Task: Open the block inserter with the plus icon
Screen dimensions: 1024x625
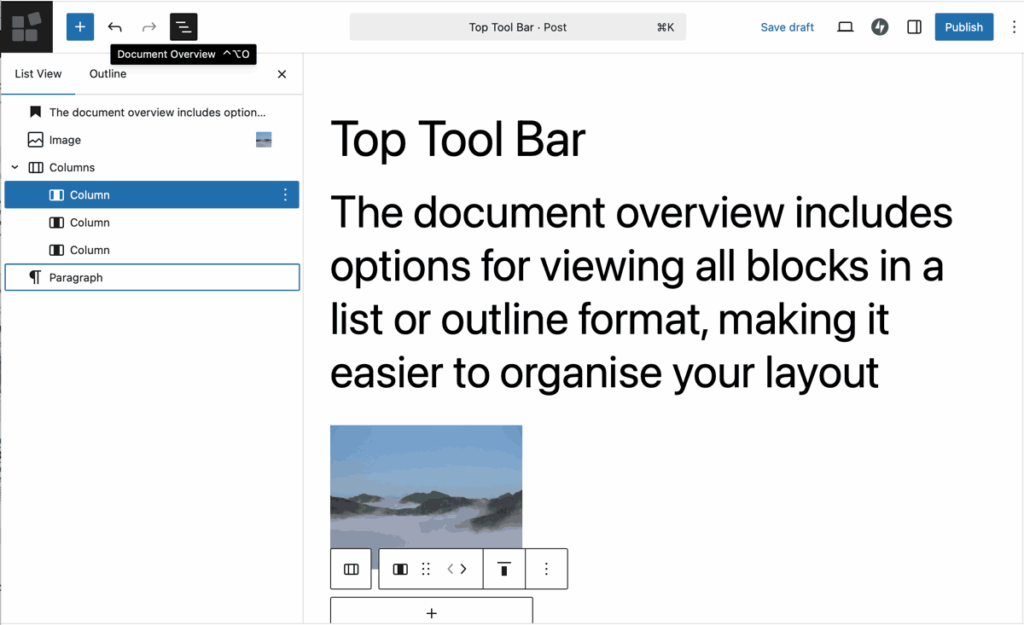Action: tap(80, 26)
